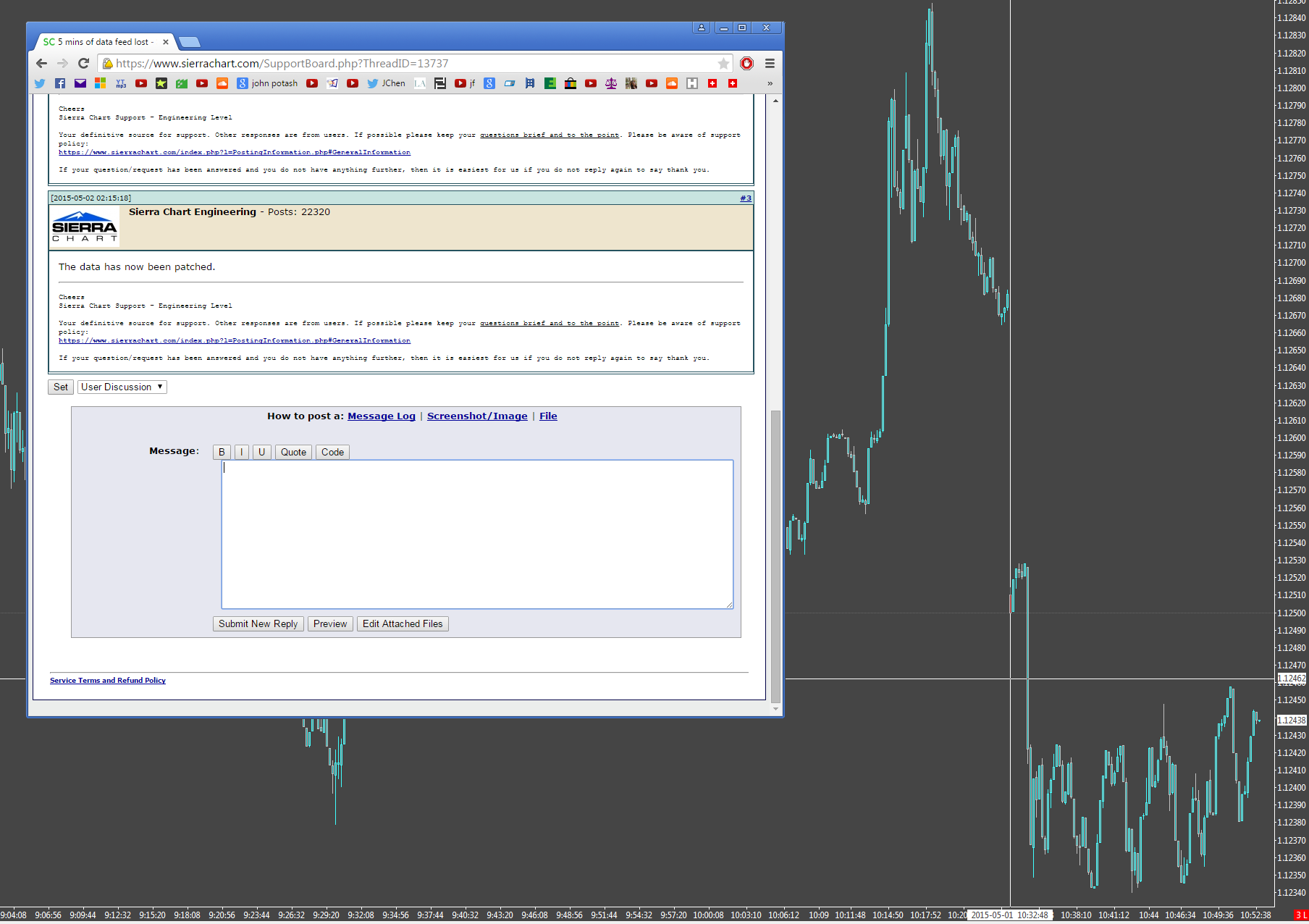Open the User Discussion dropdown
Viewport: 1309px width, 924px height.
(122, 387)
